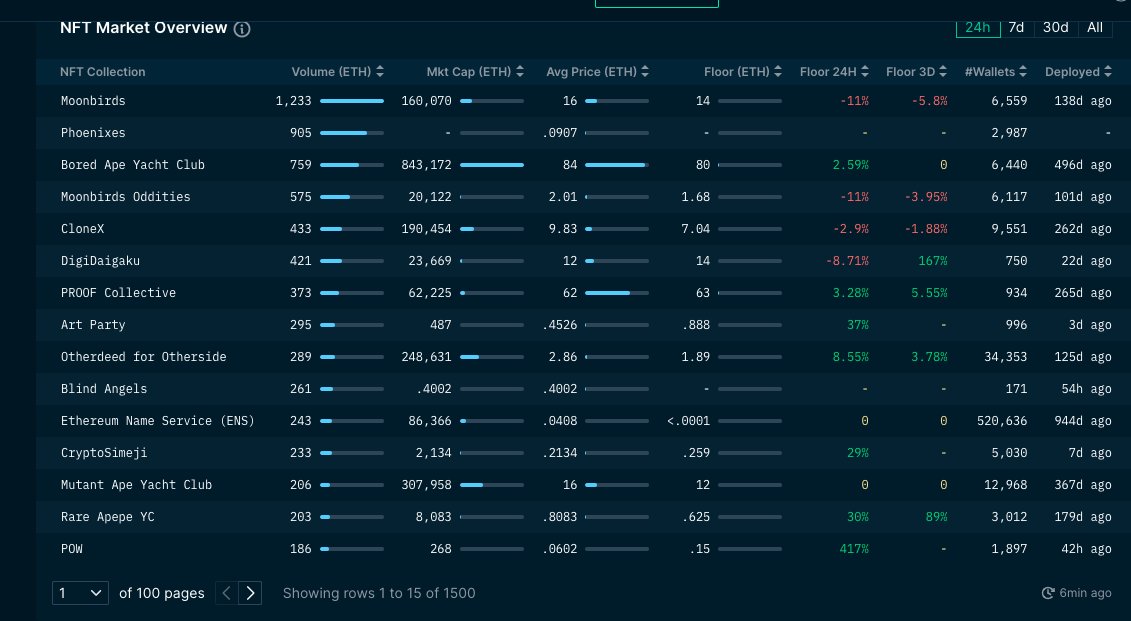Sort by Floor 24H sort arrows
Screen dimensions: 1131x621
pyautogui.click(x=865, y=71)
